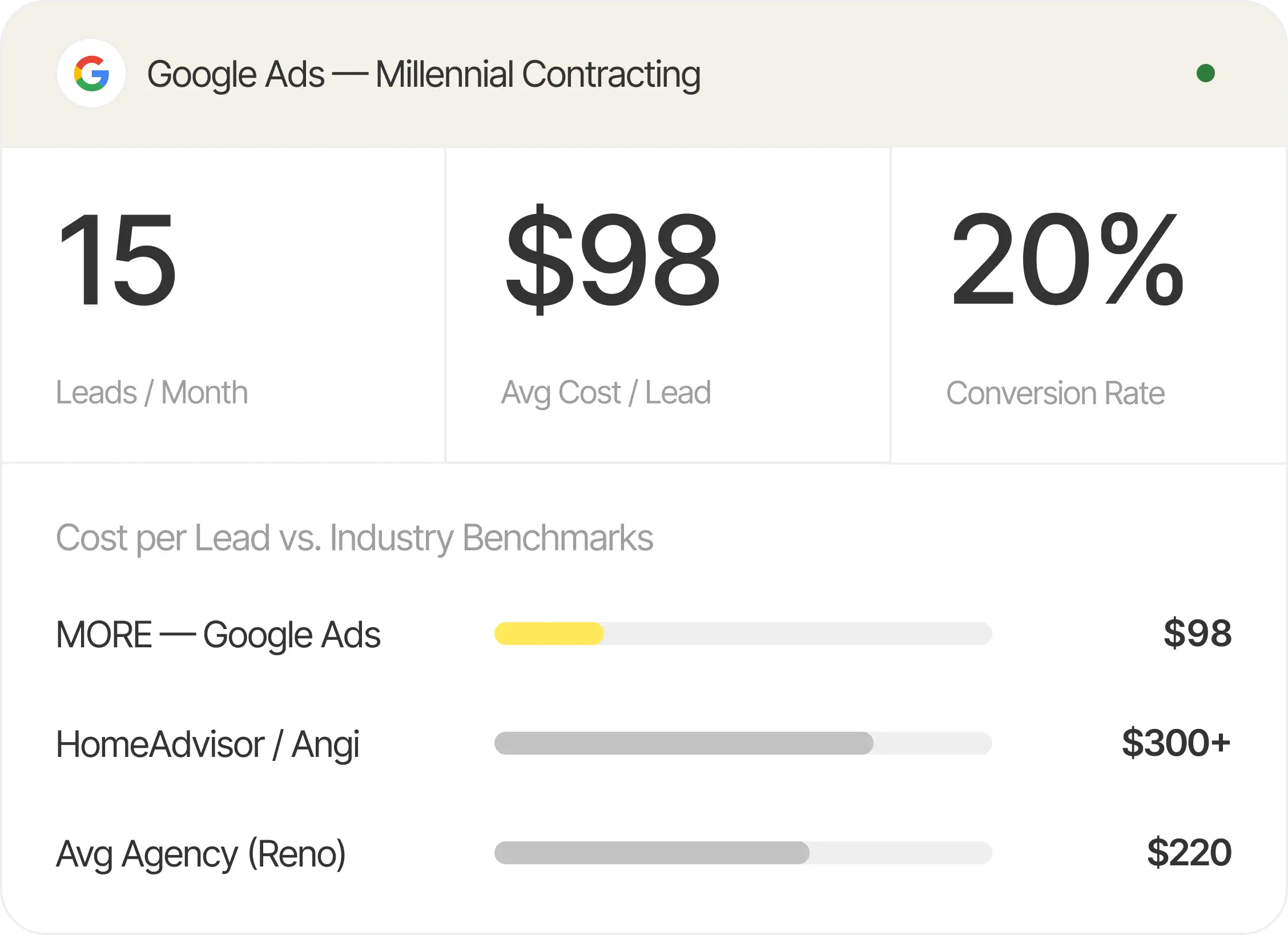The width and height of the screenshot is (1288, 935).
Task: Select the MORE — Google Ads row label
Action: [x=218, y=635]
